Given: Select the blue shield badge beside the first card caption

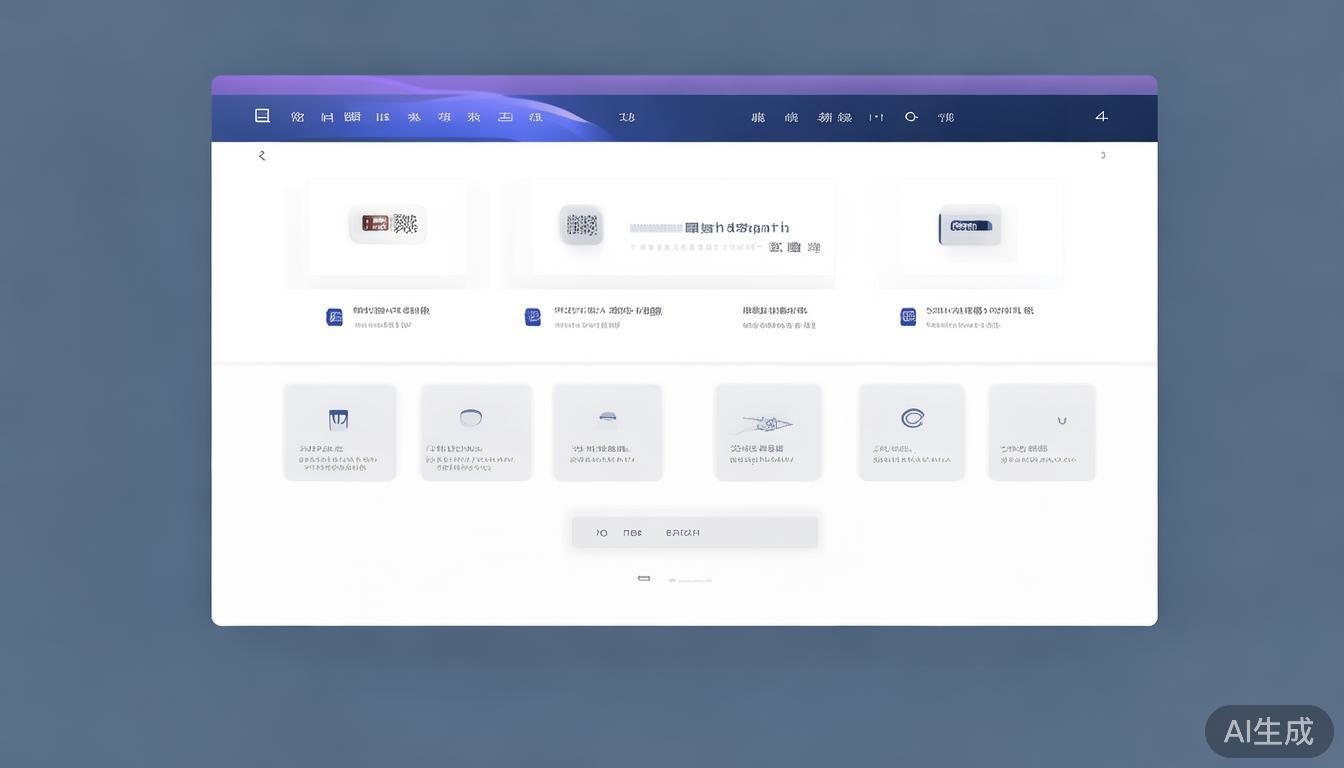Looking at the screenshot, I should pyautogui.click(x=335, y=315).
